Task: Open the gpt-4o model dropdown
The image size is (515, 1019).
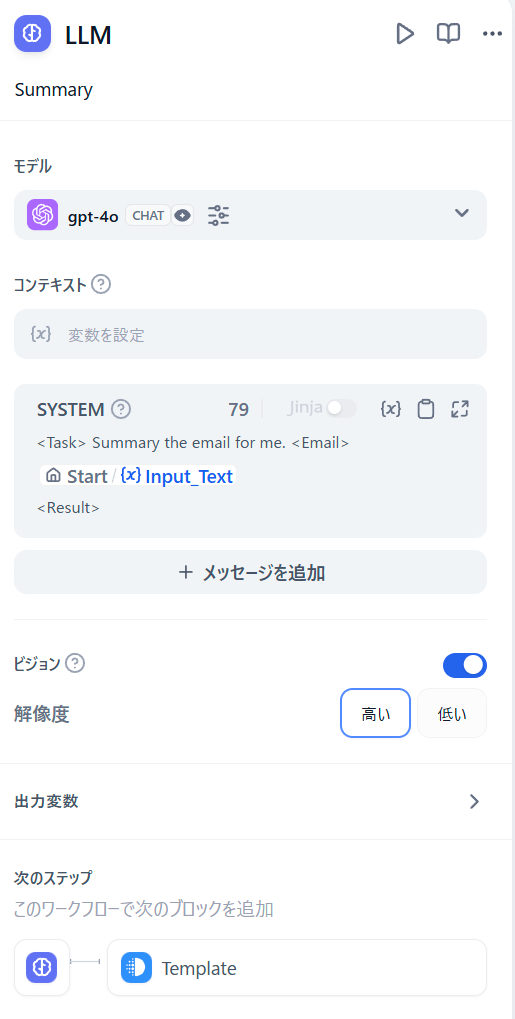Action: 250,215
